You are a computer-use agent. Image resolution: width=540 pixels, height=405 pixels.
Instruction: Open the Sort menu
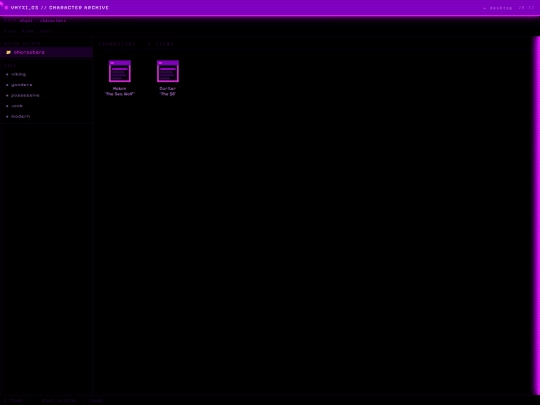coord(45,31)
